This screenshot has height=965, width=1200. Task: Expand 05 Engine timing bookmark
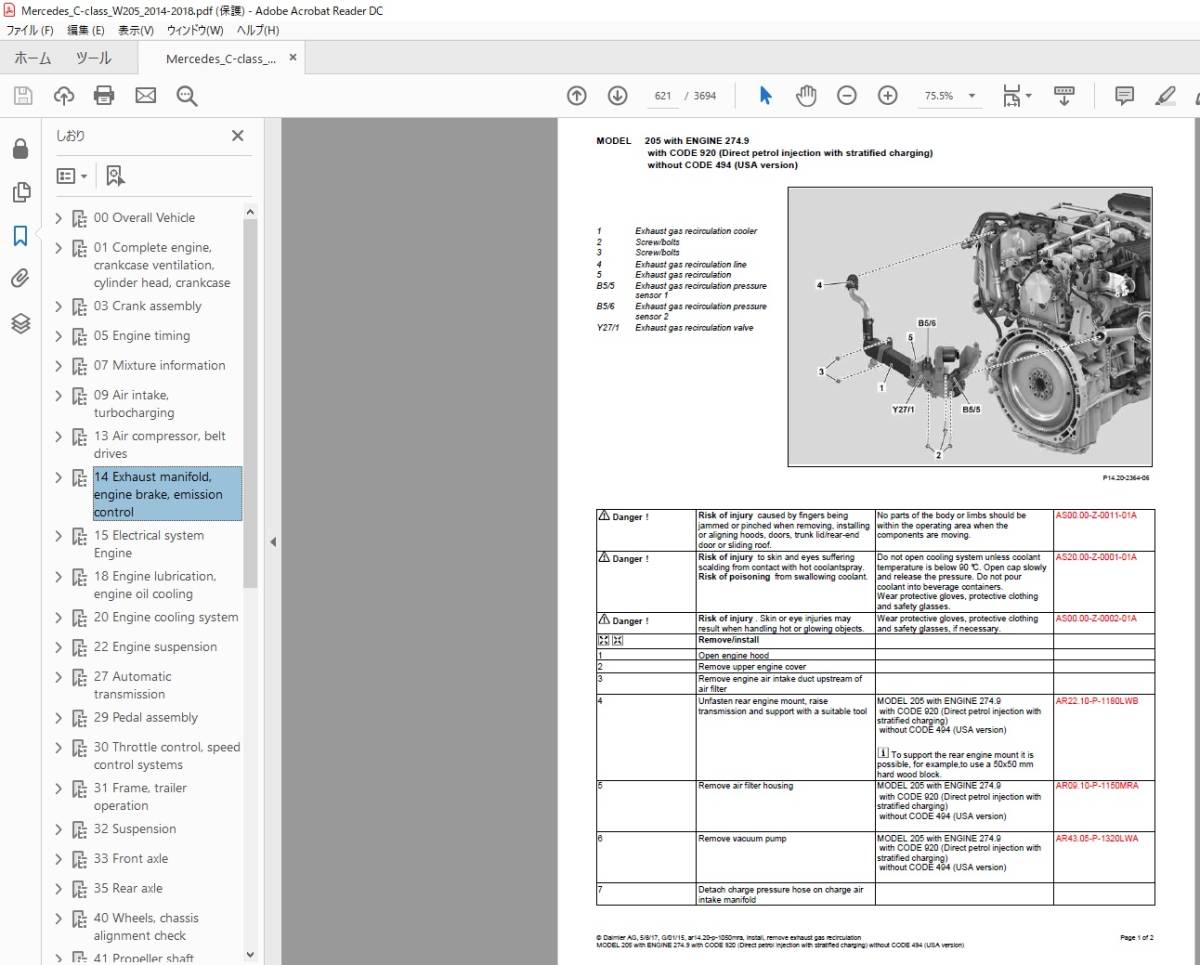coord(58,336)
